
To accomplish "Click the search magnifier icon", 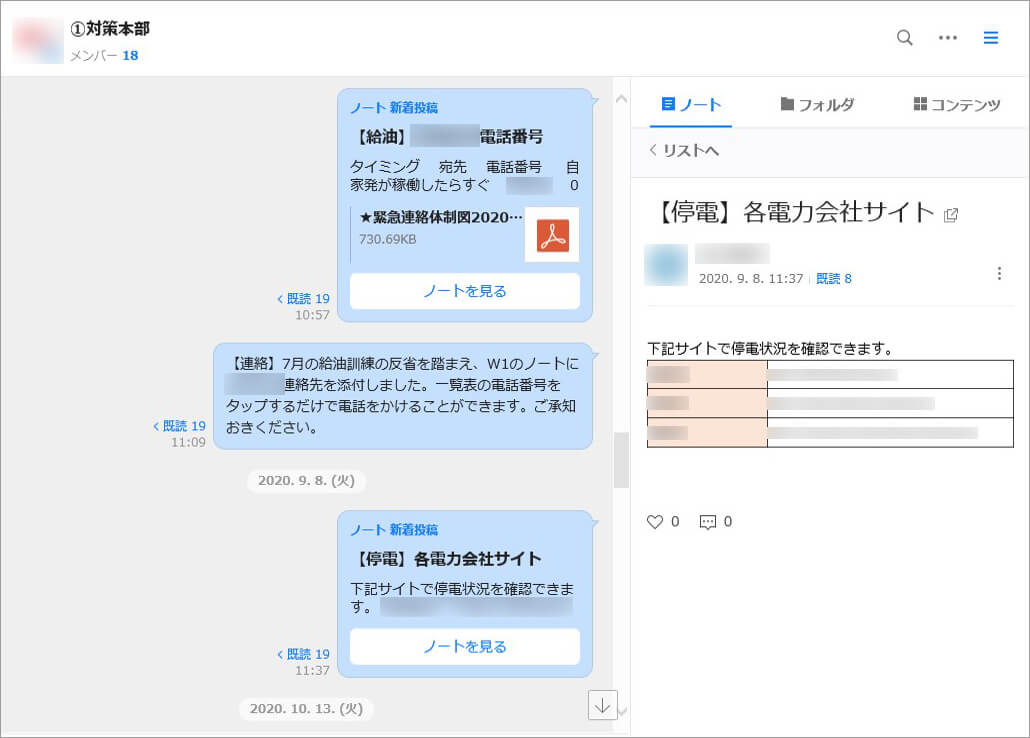I will [x=904, y=38].
